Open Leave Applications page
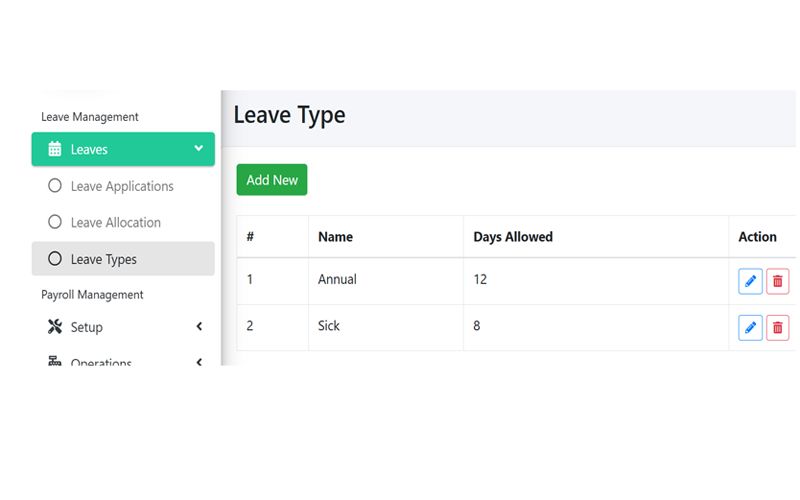Viewport: 800px width, 500px height. pos(122,186)
